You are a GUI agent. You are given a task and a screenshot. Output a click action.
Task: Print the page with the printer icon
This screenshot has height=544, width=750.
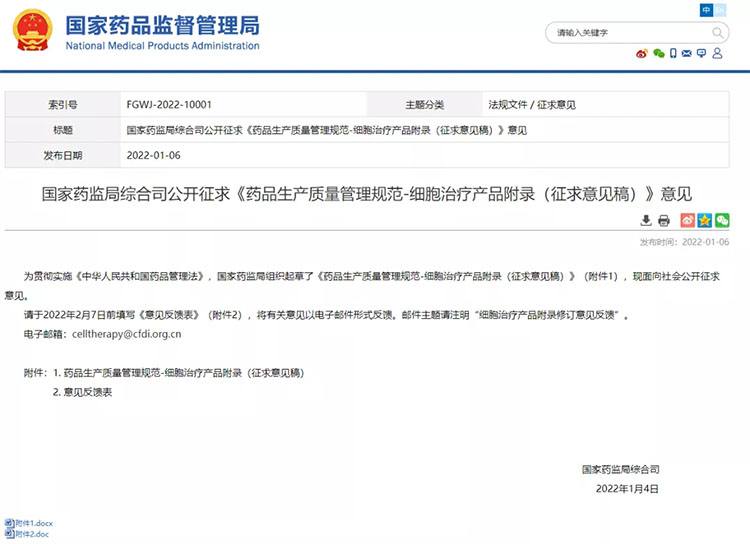click(x=663, y=221)
